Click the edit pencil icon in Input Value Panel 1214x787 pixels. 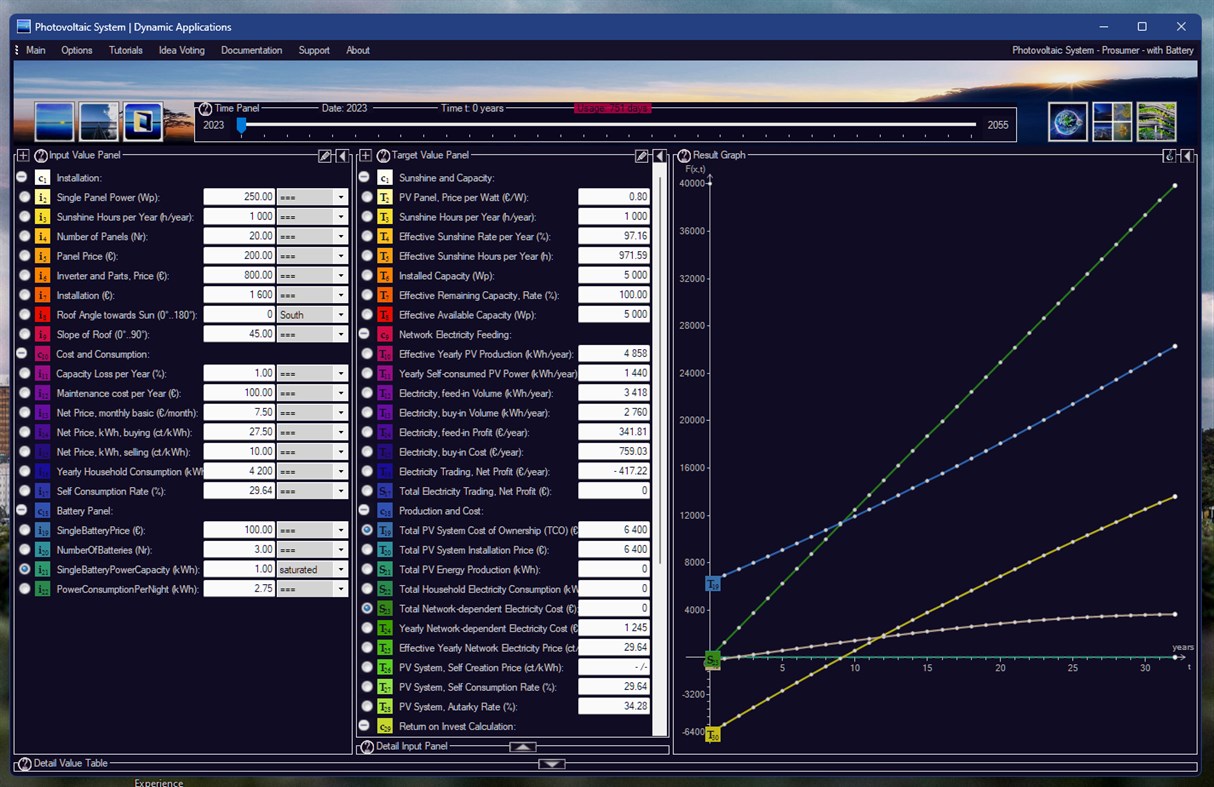tap(325, 156)
